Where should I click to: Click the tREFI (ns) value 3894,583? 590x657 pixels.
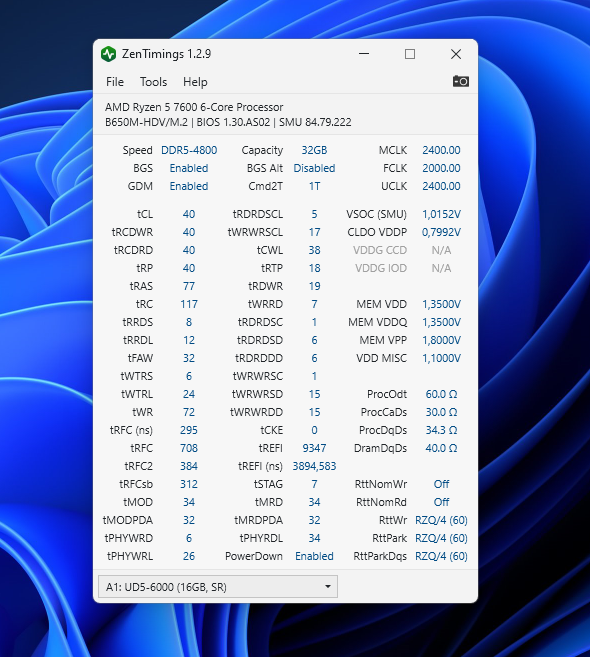314,466
